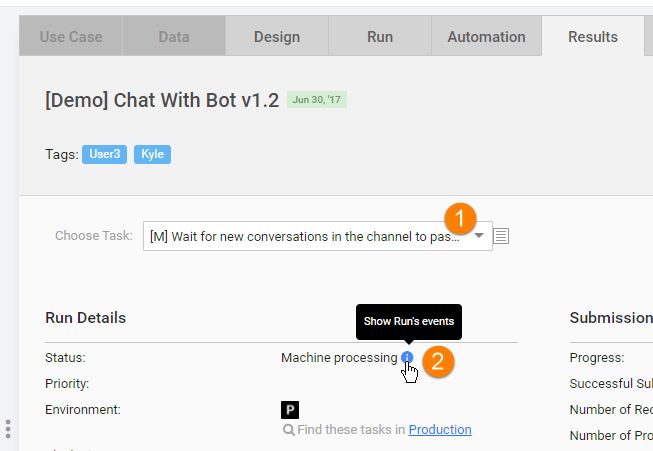The image size is (653, 451).
Task: Expand the Choose Task dropdown arrow
Action: point(479,236)
